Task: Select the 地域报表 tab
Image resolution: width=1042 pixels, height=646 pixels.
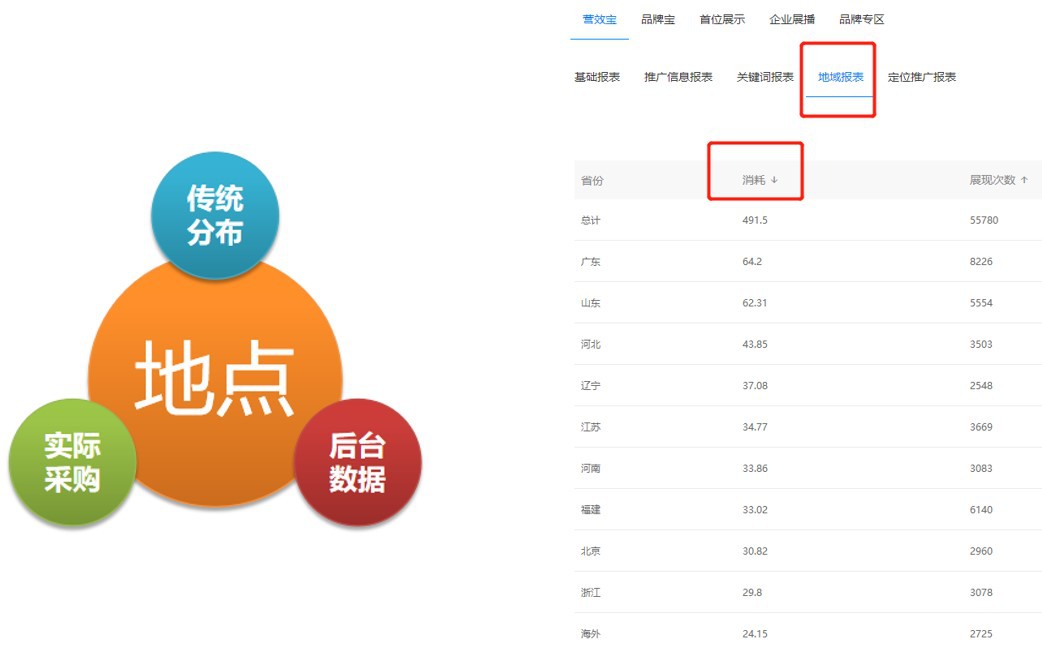Action: [840, 78]
